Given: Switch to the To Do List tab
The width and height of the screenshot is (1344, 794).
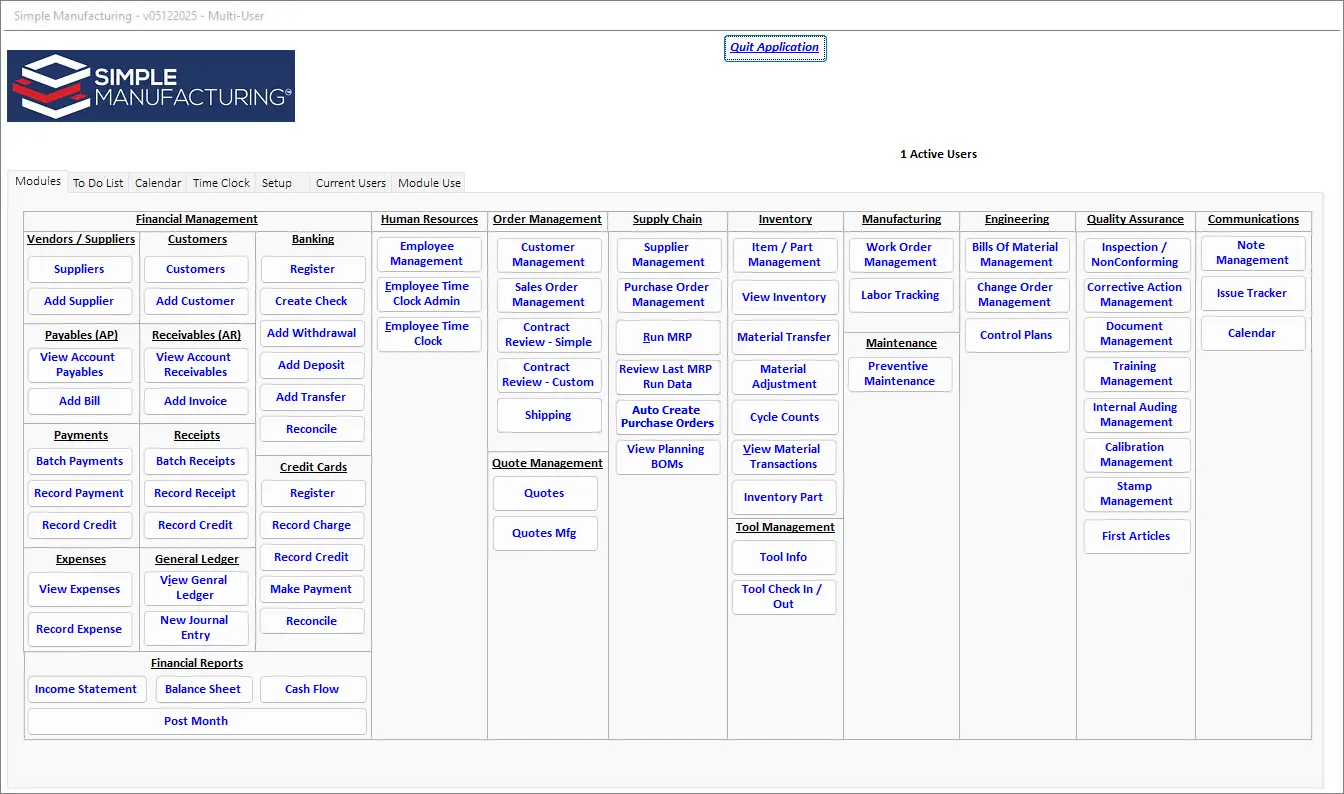Looking at the screenshot, I should tap(98, 183).
